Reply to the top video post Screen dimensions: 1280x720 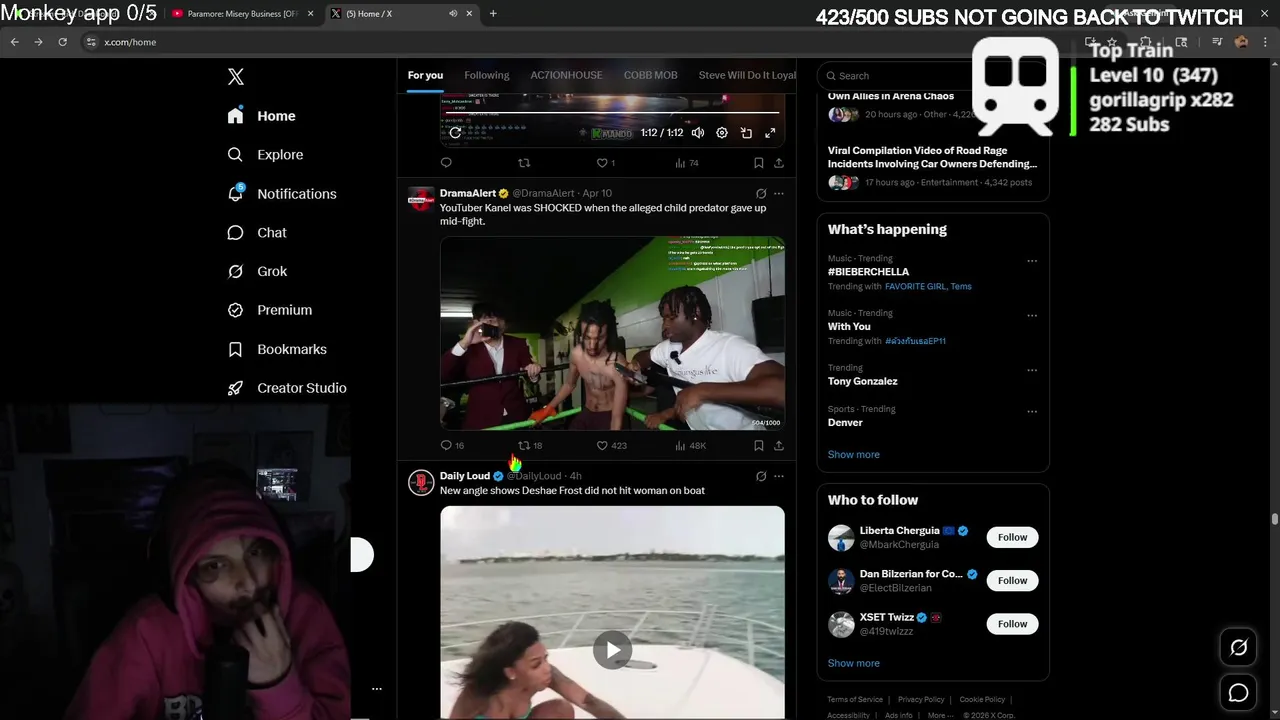(x=446, y=163)
